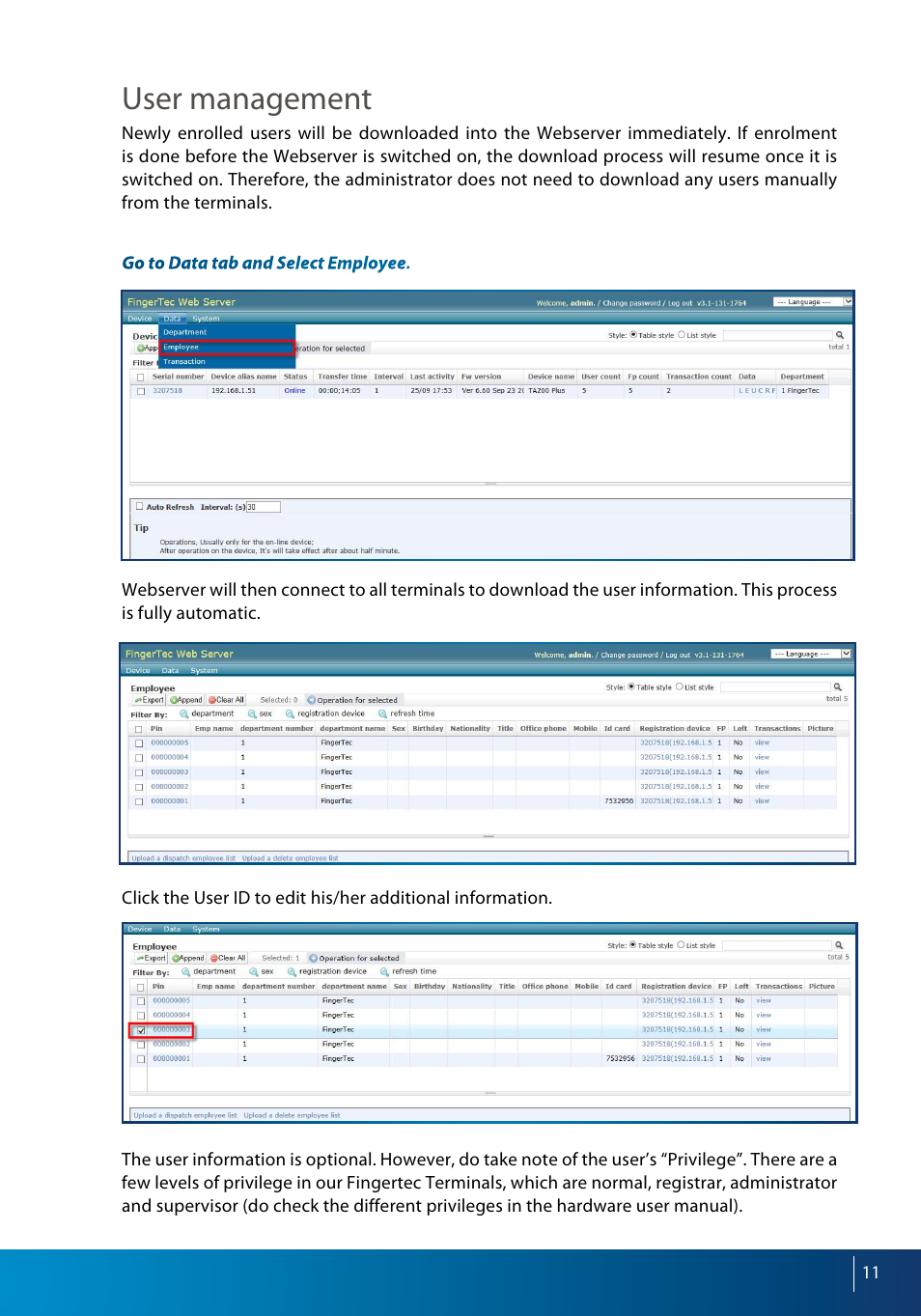
Task: Open Pin 000000004 in 'Selected: 0' list
Action: coord(170,758)
